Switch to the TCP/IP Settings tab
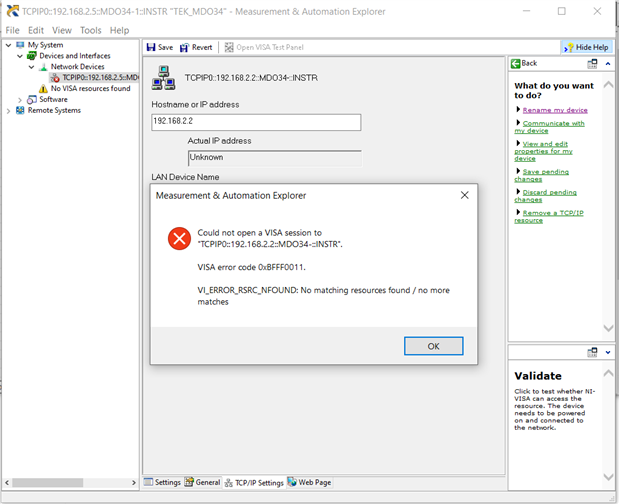 tap(254, 483)
